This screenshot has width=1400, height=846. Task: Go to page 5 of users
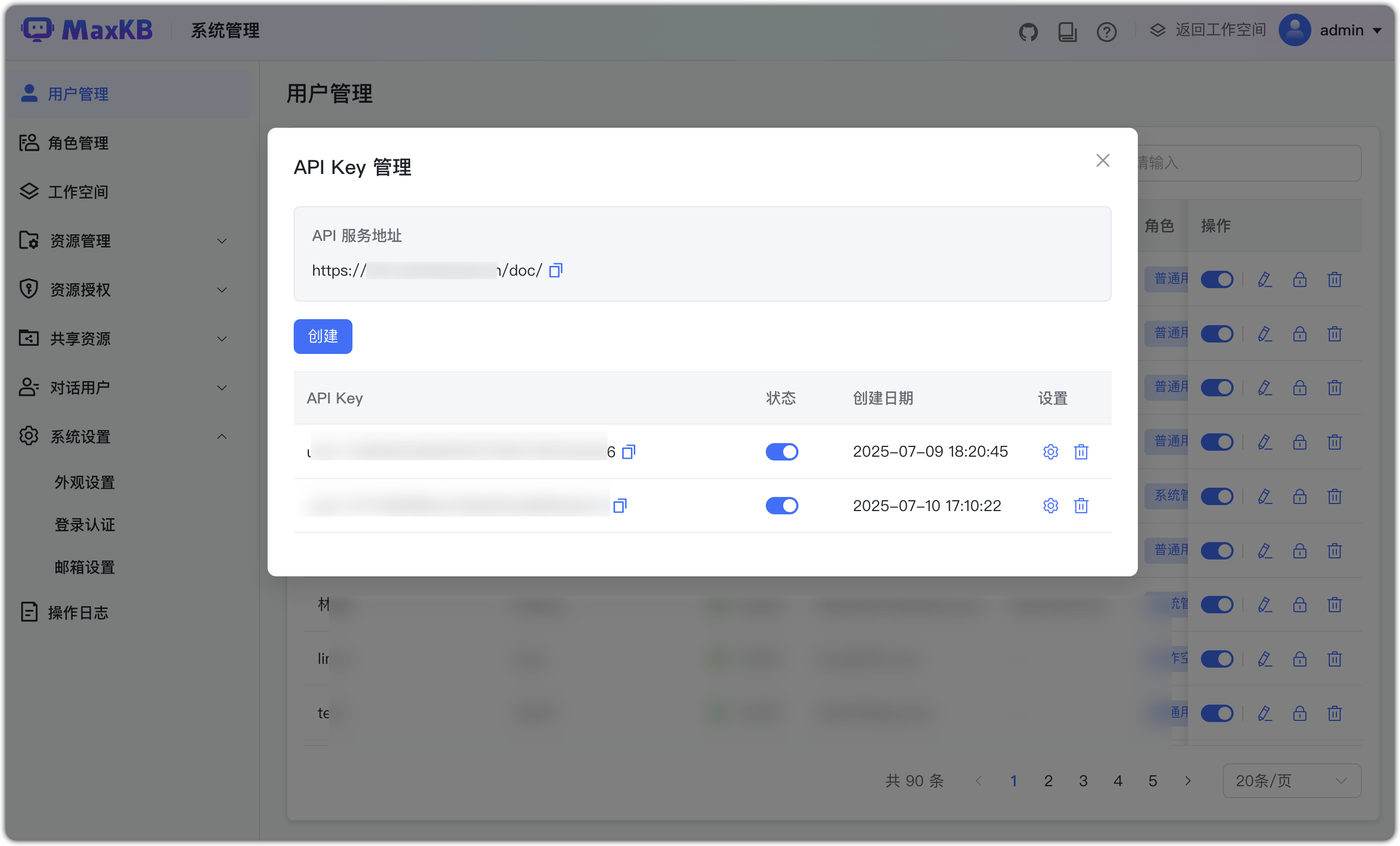tap(1153, 781)
